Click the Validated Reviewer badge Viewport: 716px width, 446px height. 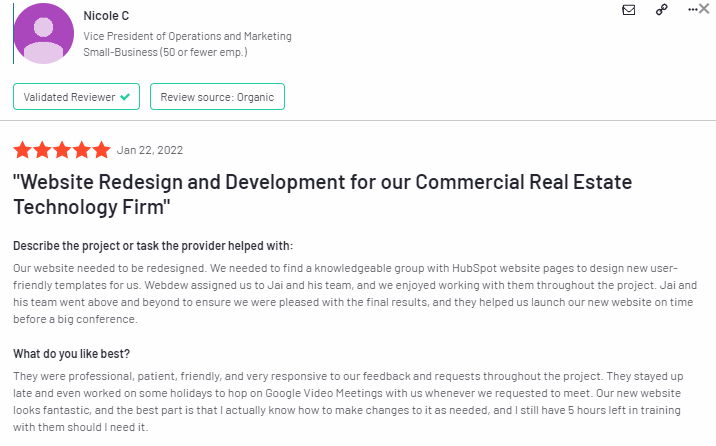76,97
